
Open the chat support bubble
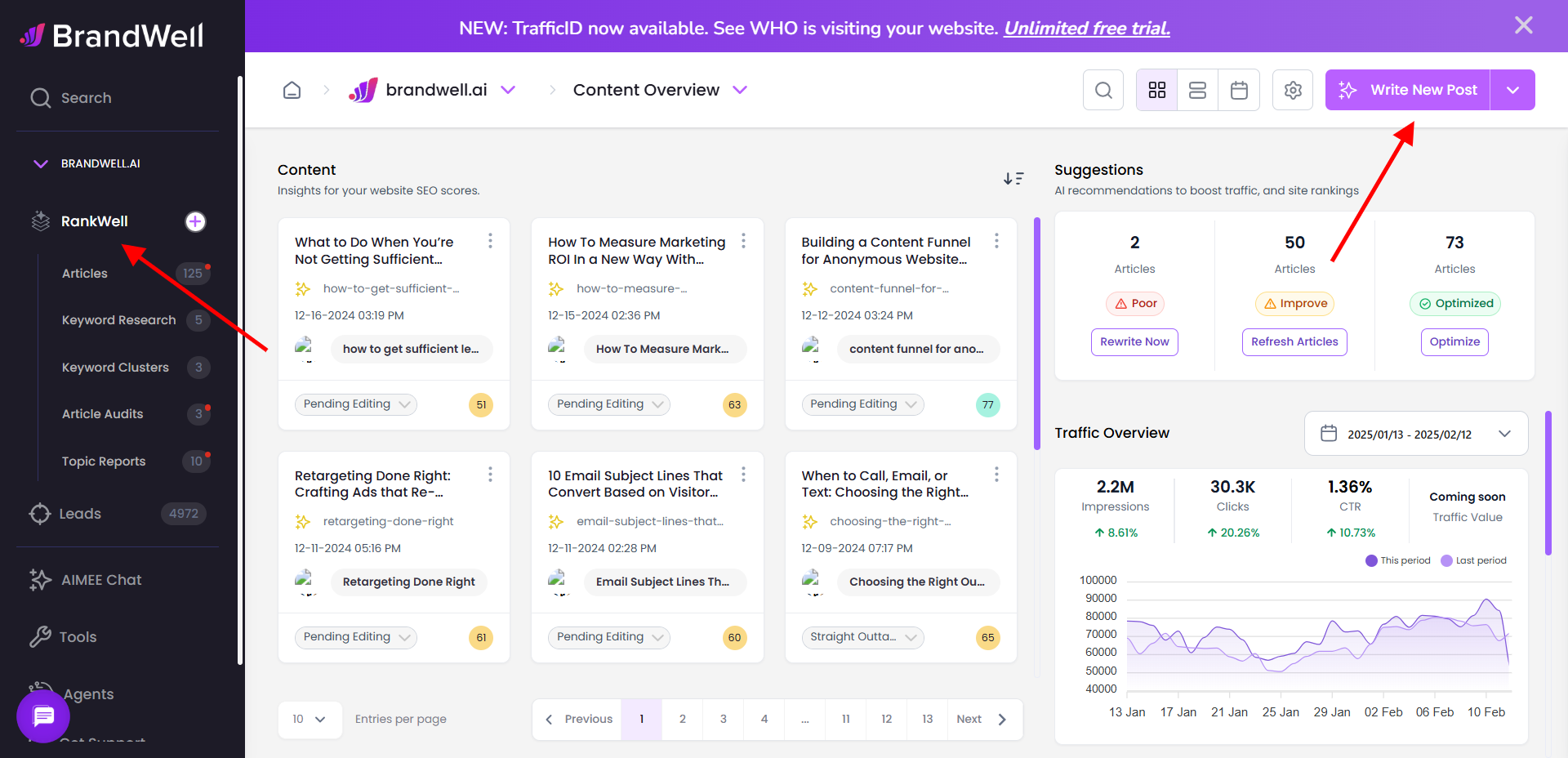[x=43, y=716]
